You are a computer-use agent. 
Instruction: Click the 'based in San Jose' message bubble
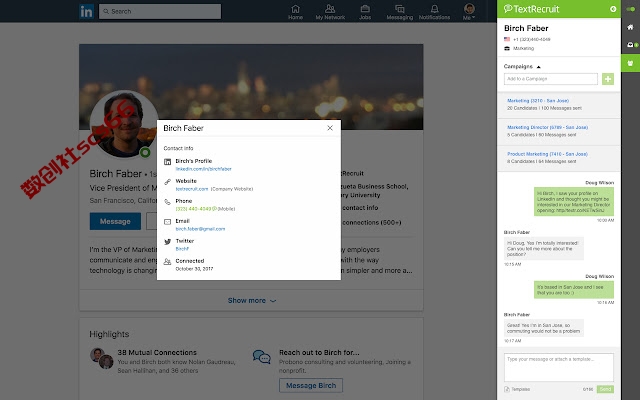click(x=574, y=290)
